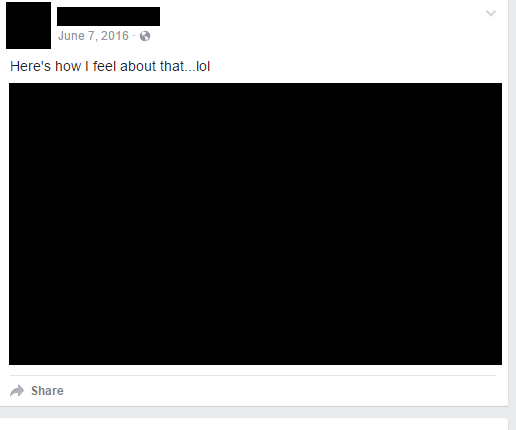The height and width of the screenshot is (430, 516).
Task: Click the Share text button
Action: 47,391
